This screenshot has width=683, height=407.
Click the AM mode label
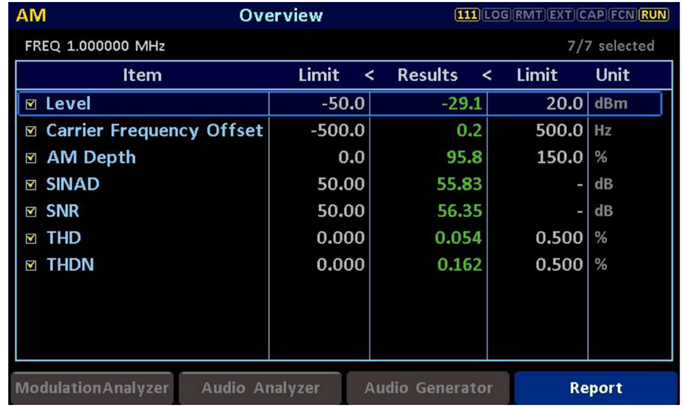coord(31,16)
